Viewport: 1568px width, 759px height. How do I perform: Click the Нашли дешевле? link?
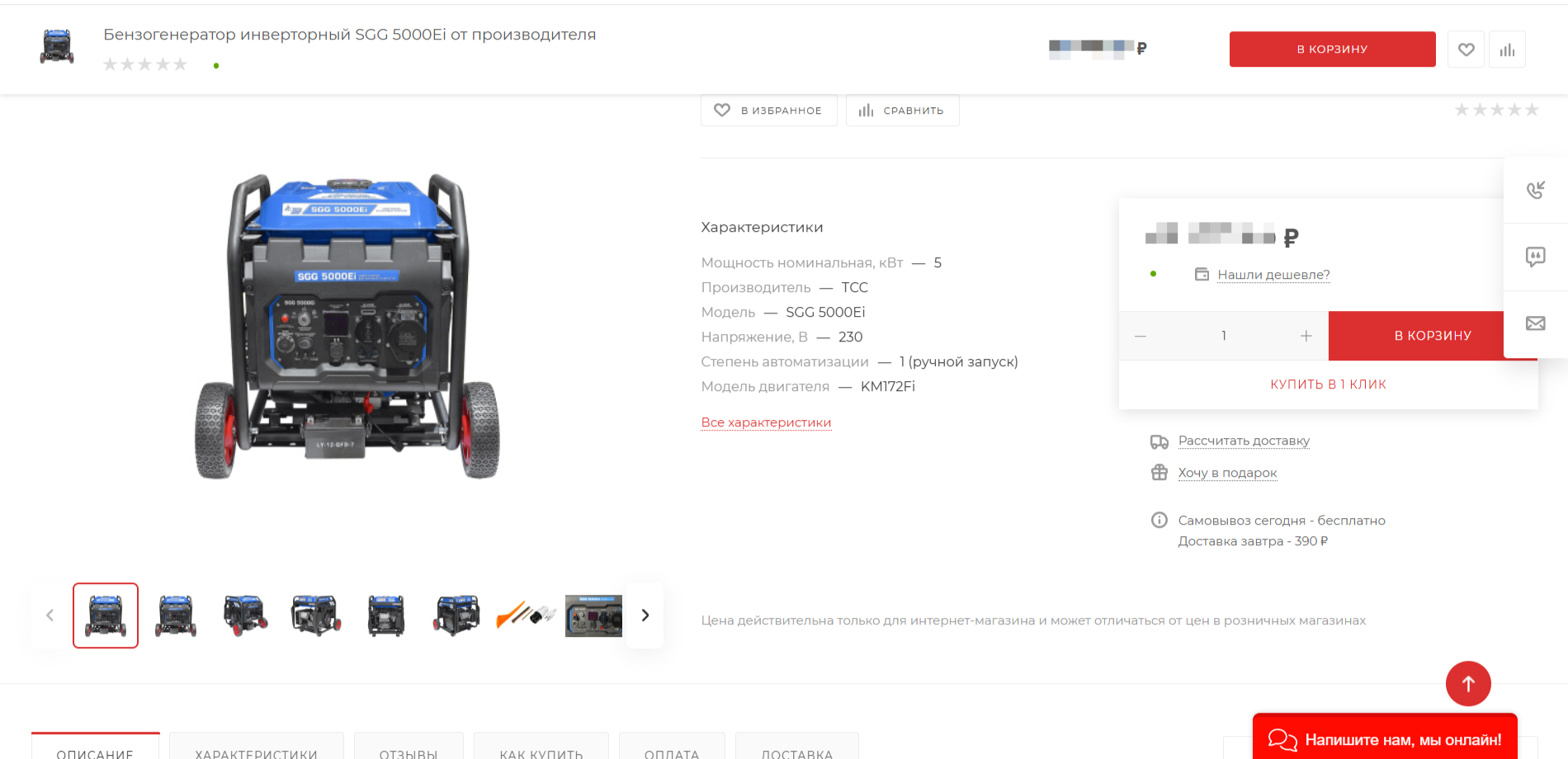[x=1273, y=275]
